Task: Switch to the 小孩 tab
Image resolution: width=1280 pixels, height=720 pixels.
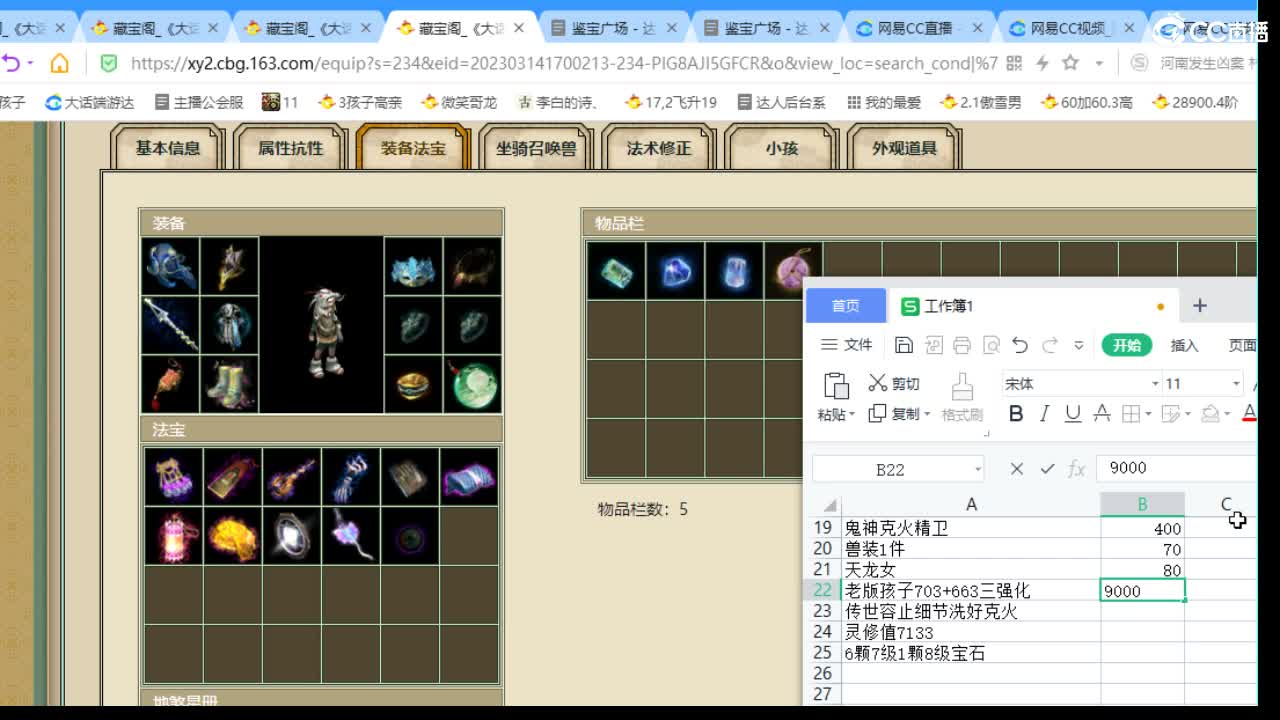Action: 782,148
